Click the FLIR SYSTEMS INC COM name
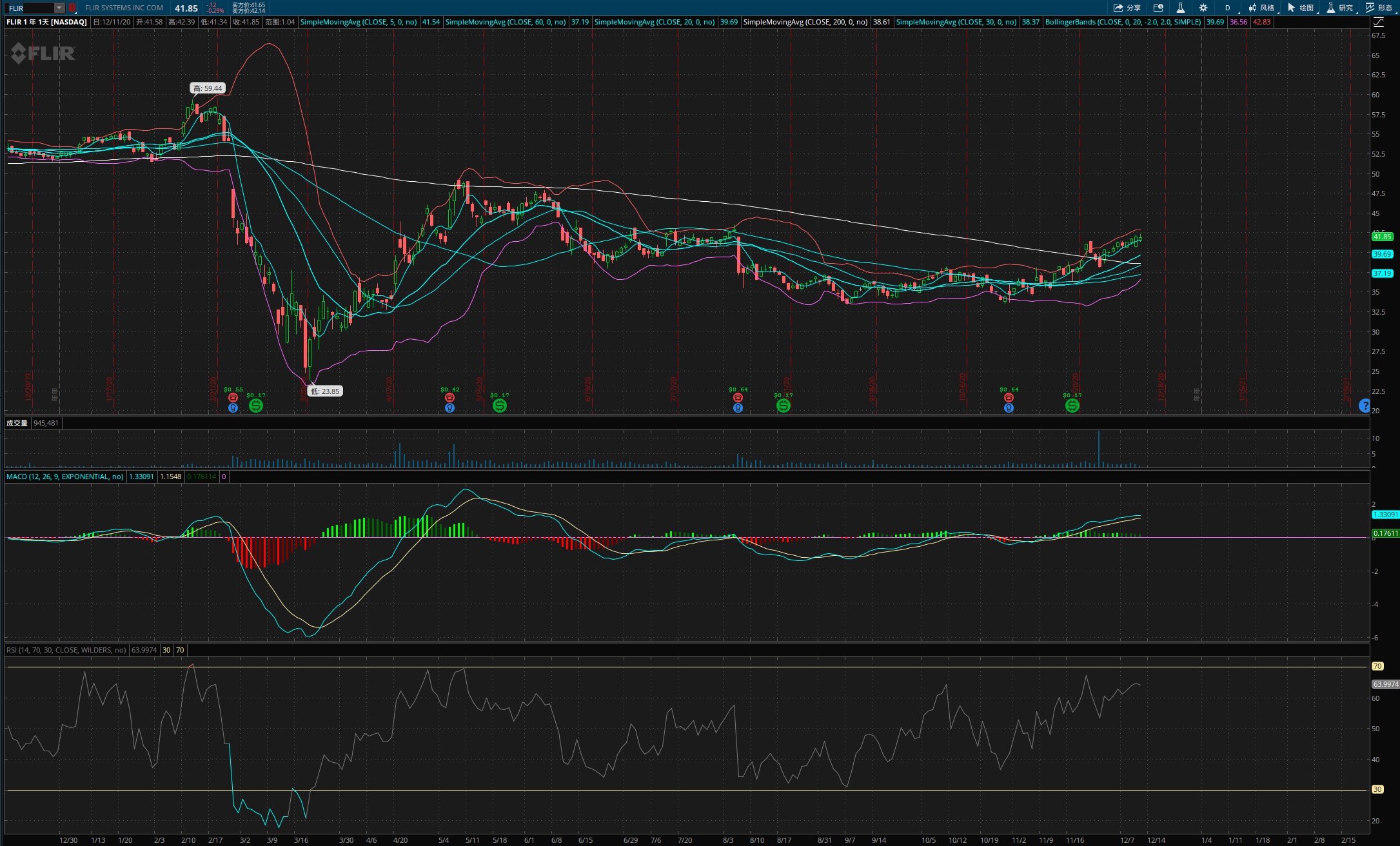The width and height of the screenshot is (1400, 846). point(124,8)
